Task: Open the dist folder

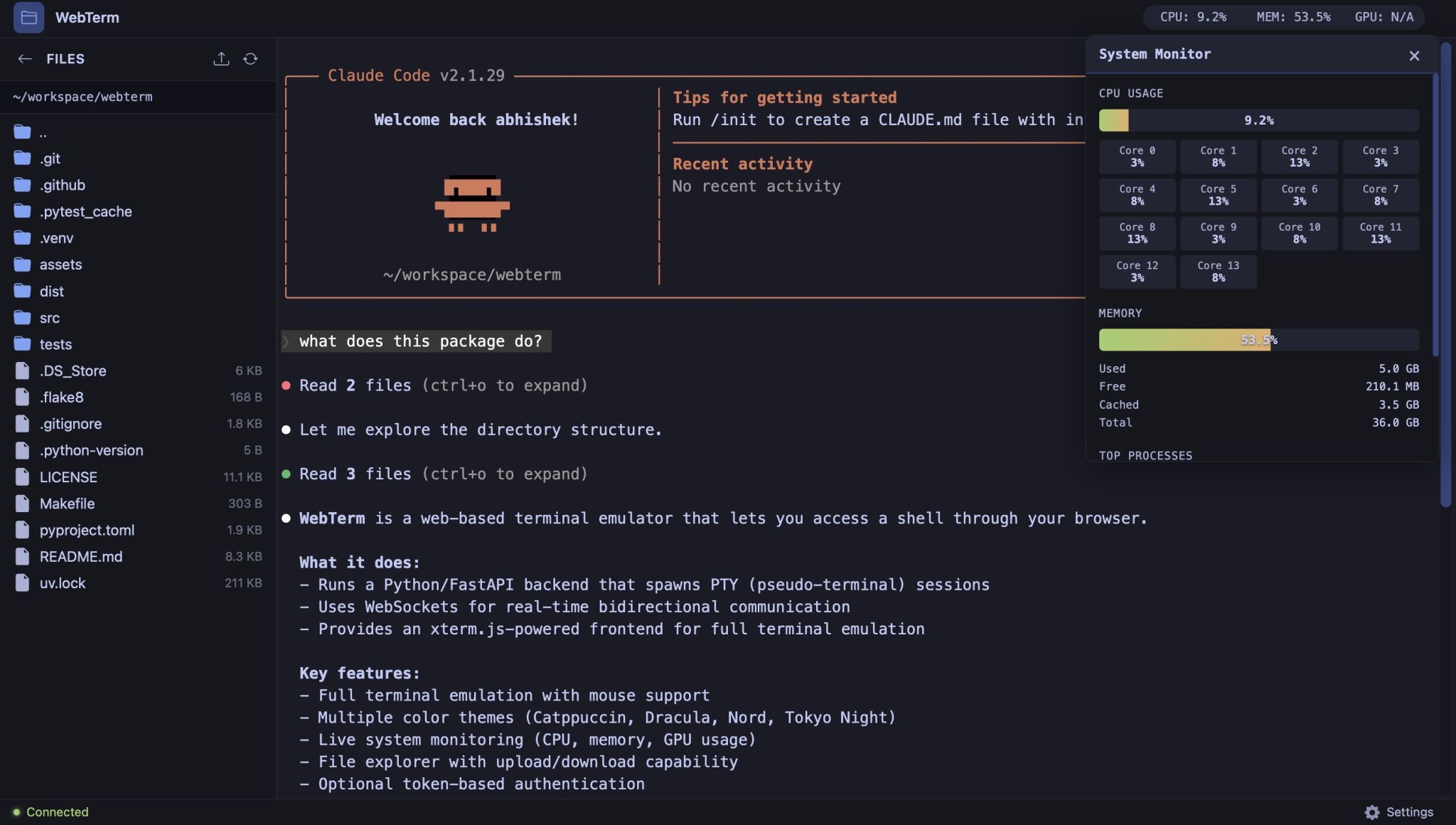Action: coord(138,291)
